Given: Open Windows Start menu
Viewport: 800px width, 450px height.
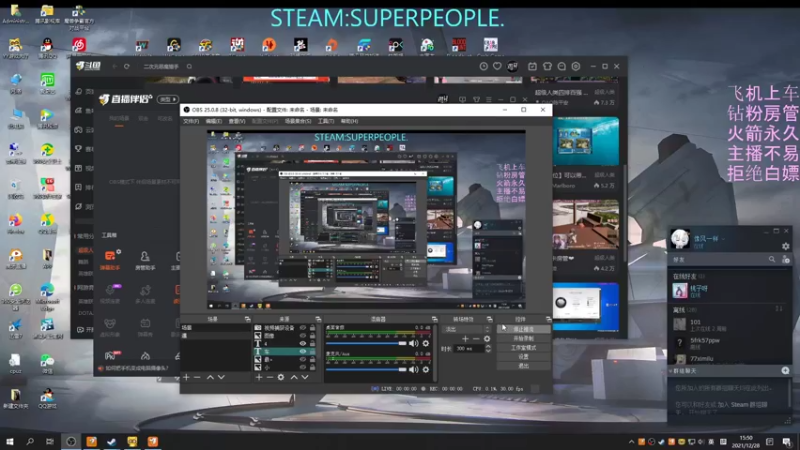Looking at the screenshot, I should (x=10, y=441).
